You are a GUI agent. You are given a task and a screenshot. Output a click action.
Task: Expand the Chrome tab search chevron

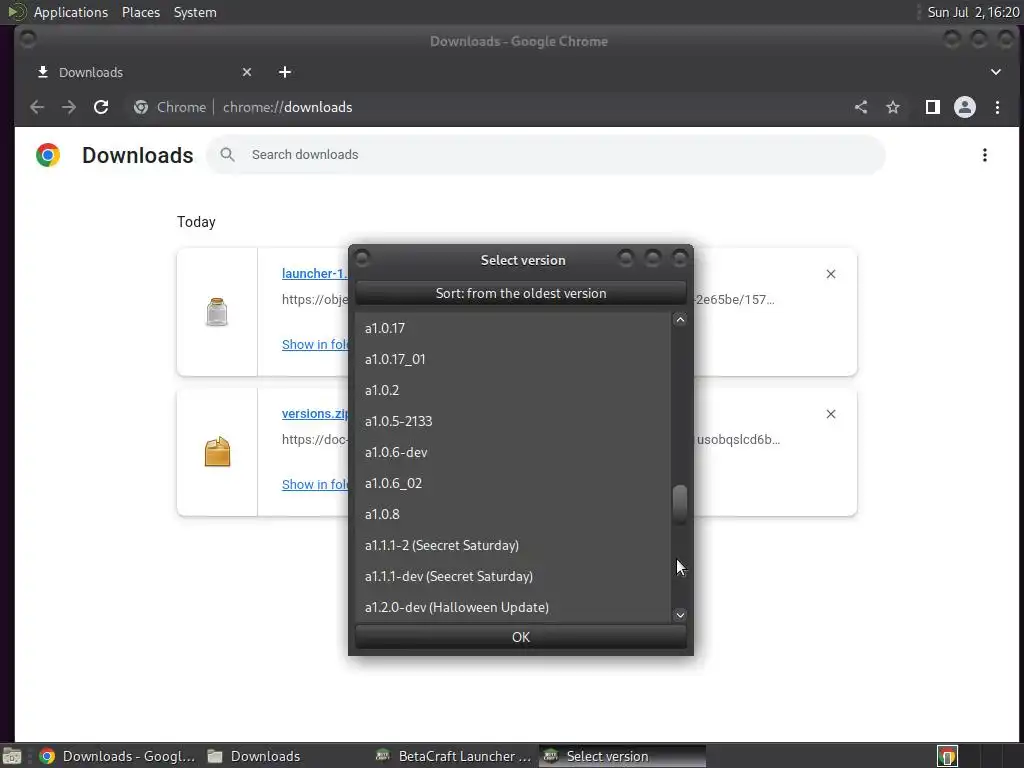point(996,72)
